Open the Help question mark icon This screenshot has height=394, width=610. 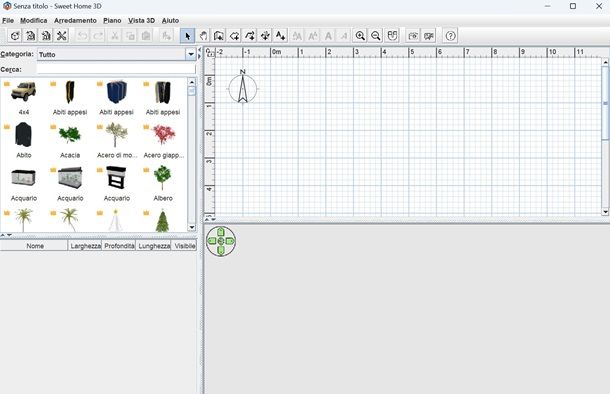coord(450,36)
